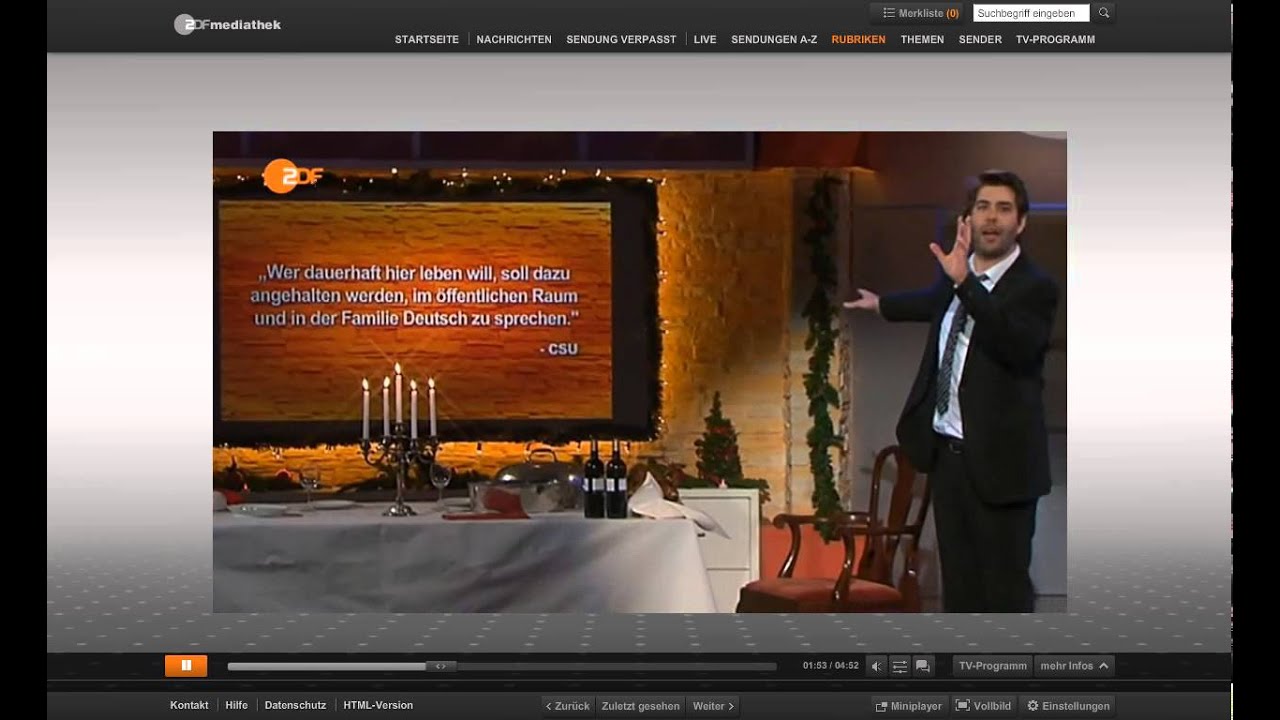The width and height of the screenshot is (1280, 720).
Task: Click the playing video frame
Action: point(640,372)
